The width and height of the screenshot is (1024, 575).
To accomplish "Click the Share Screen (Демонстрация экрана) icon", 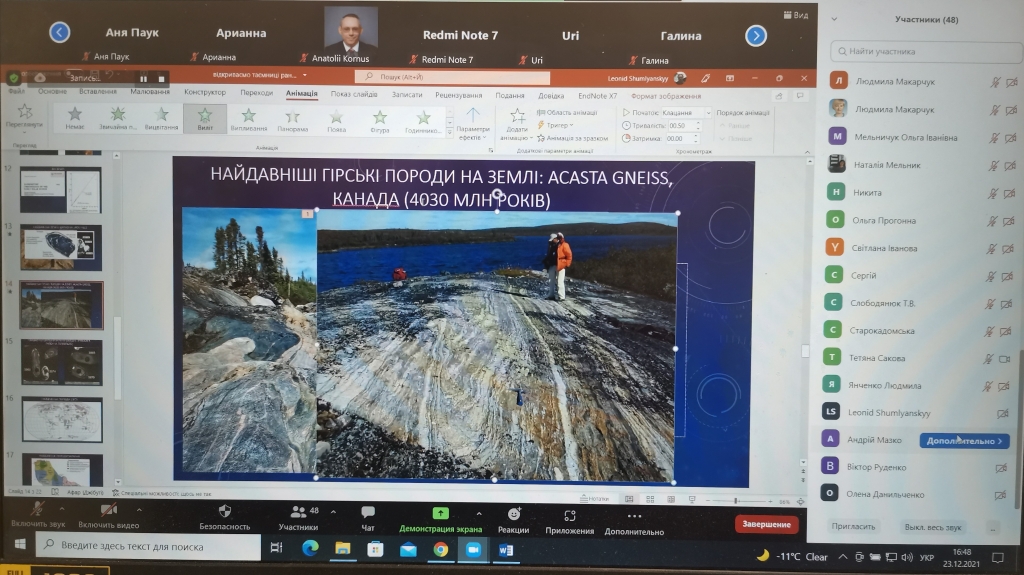I will pos(440,513).
